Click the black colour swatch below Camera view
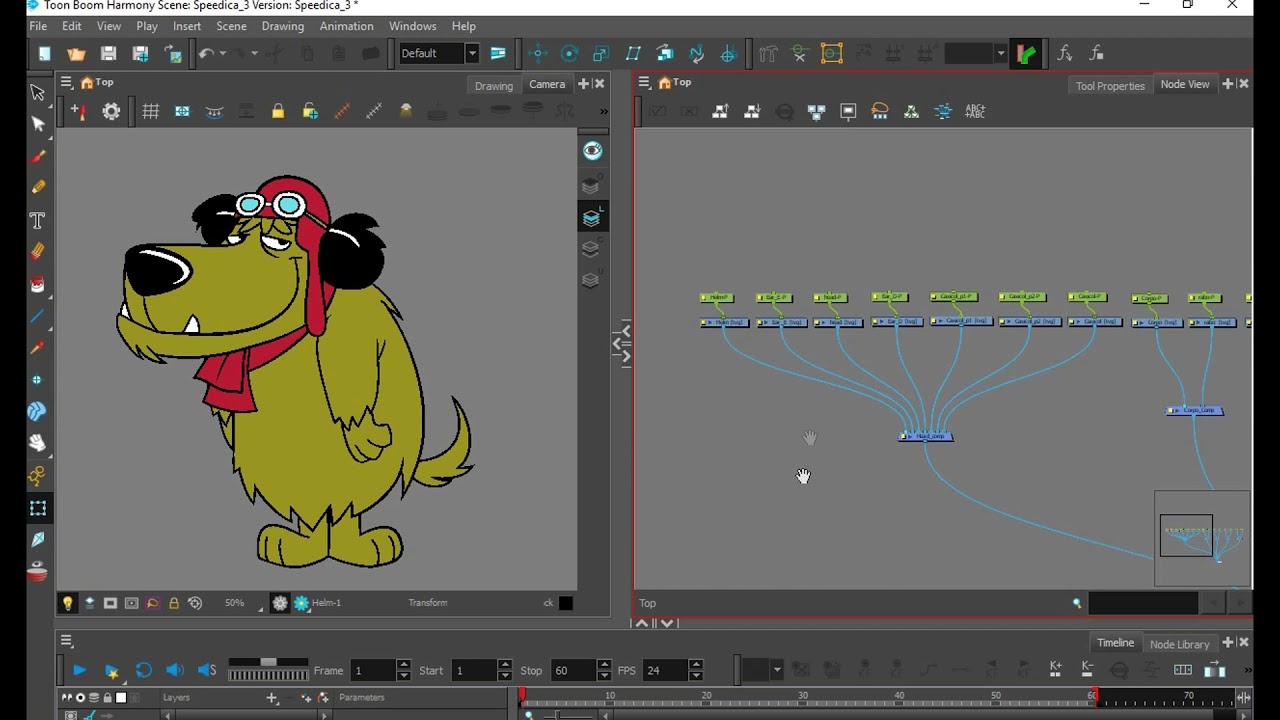1280x720 pixels. [x=566, y=603]
